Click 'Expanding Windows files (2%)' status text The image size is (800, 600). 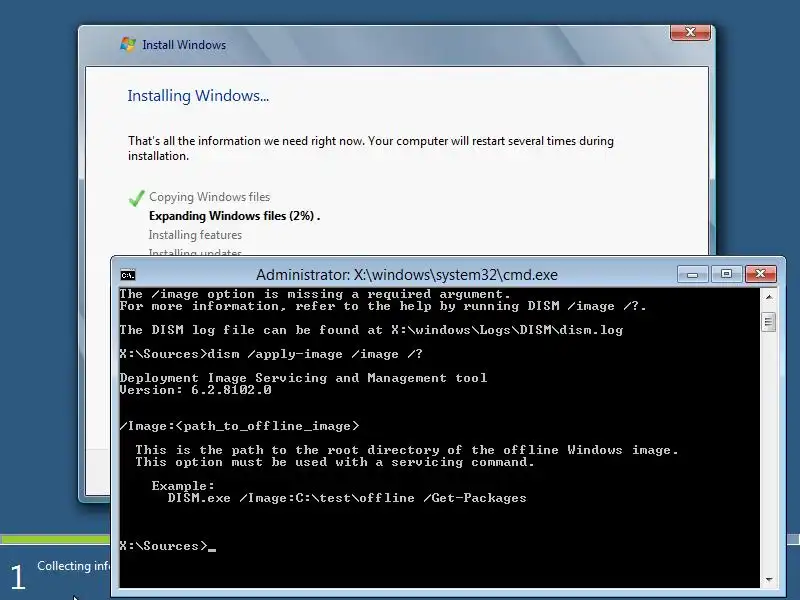(234, 216)
